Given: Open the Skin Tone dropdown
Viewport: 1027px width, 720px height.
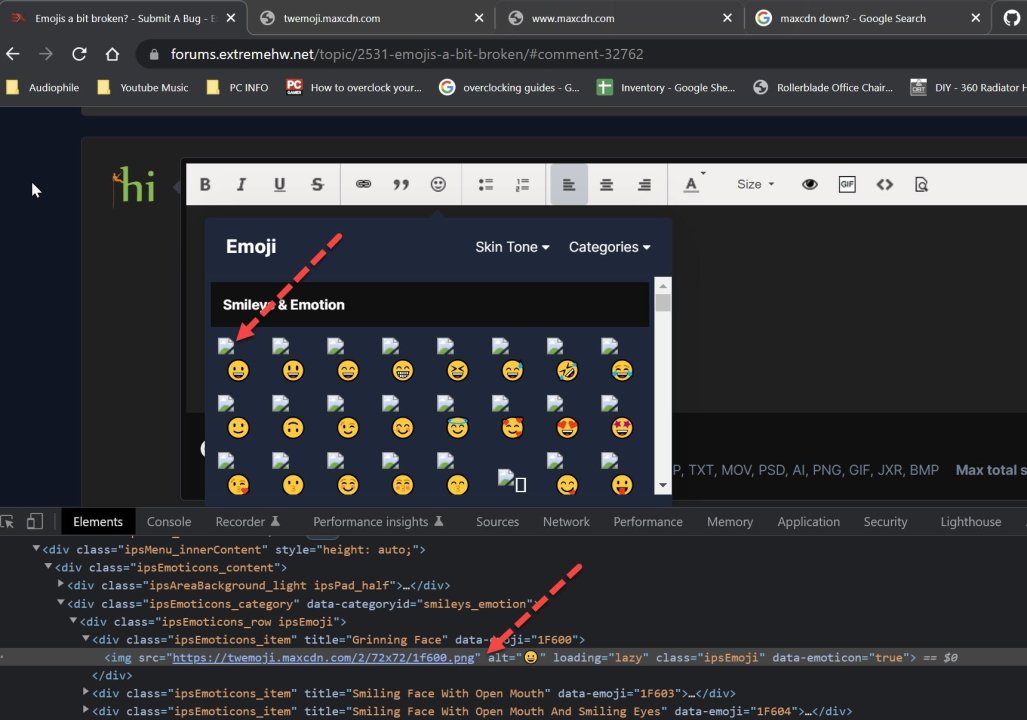Looking at the screenshot, I should pyautogui.click(x=512, y=247).
